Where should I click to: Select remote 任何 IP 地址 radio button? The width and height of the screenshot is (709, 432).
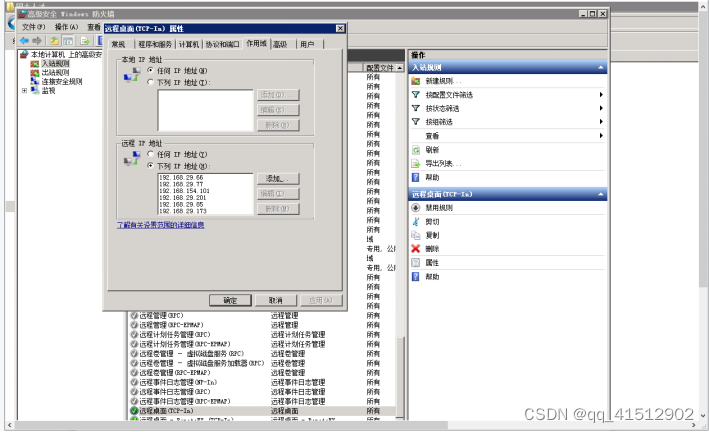click(150, 154)
